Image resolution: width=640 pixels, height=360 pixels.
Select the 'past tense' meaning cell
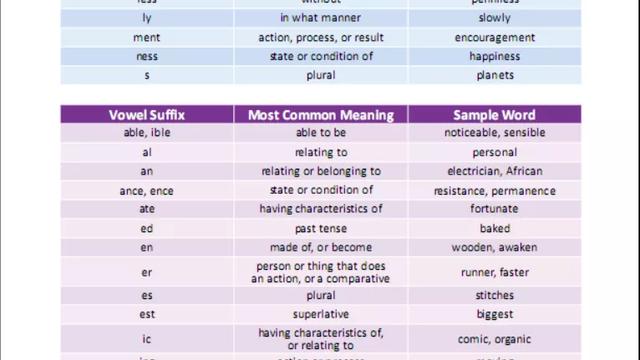[x=321, y=228]
